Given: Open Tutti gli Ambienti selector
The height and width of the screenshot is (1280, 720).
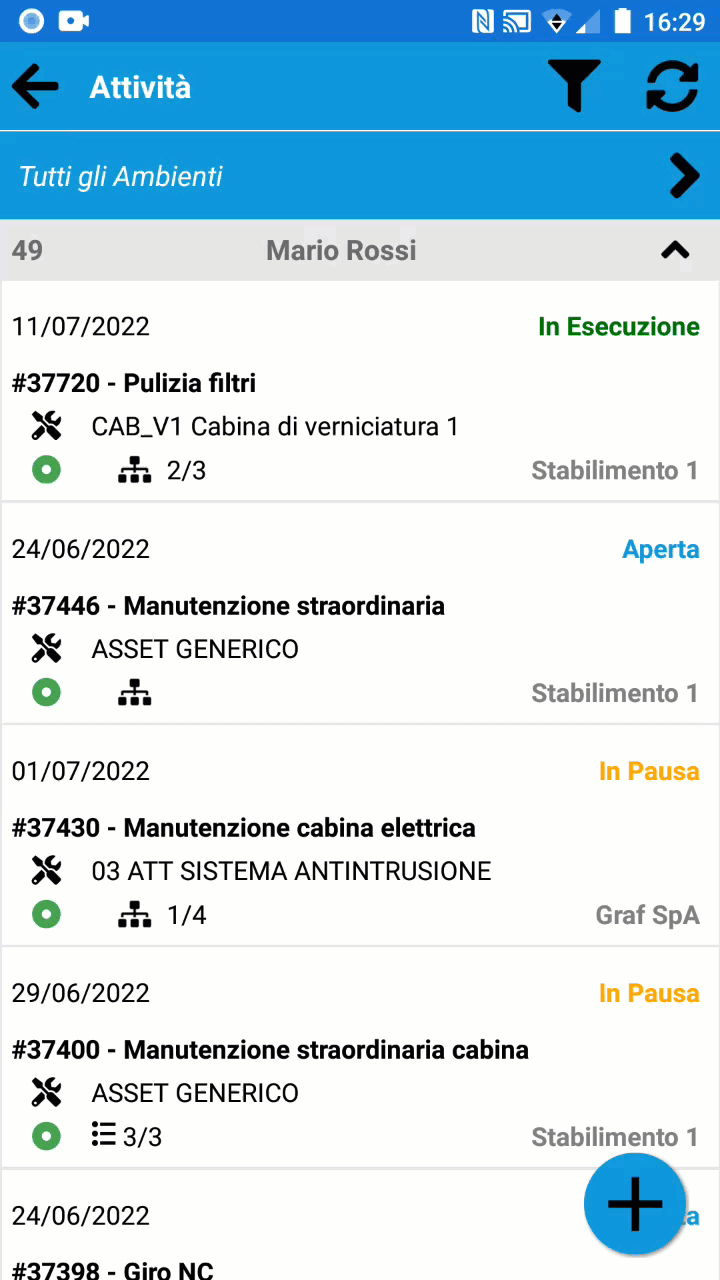Looking at the screenshot, I should click(x=360, y=176).
